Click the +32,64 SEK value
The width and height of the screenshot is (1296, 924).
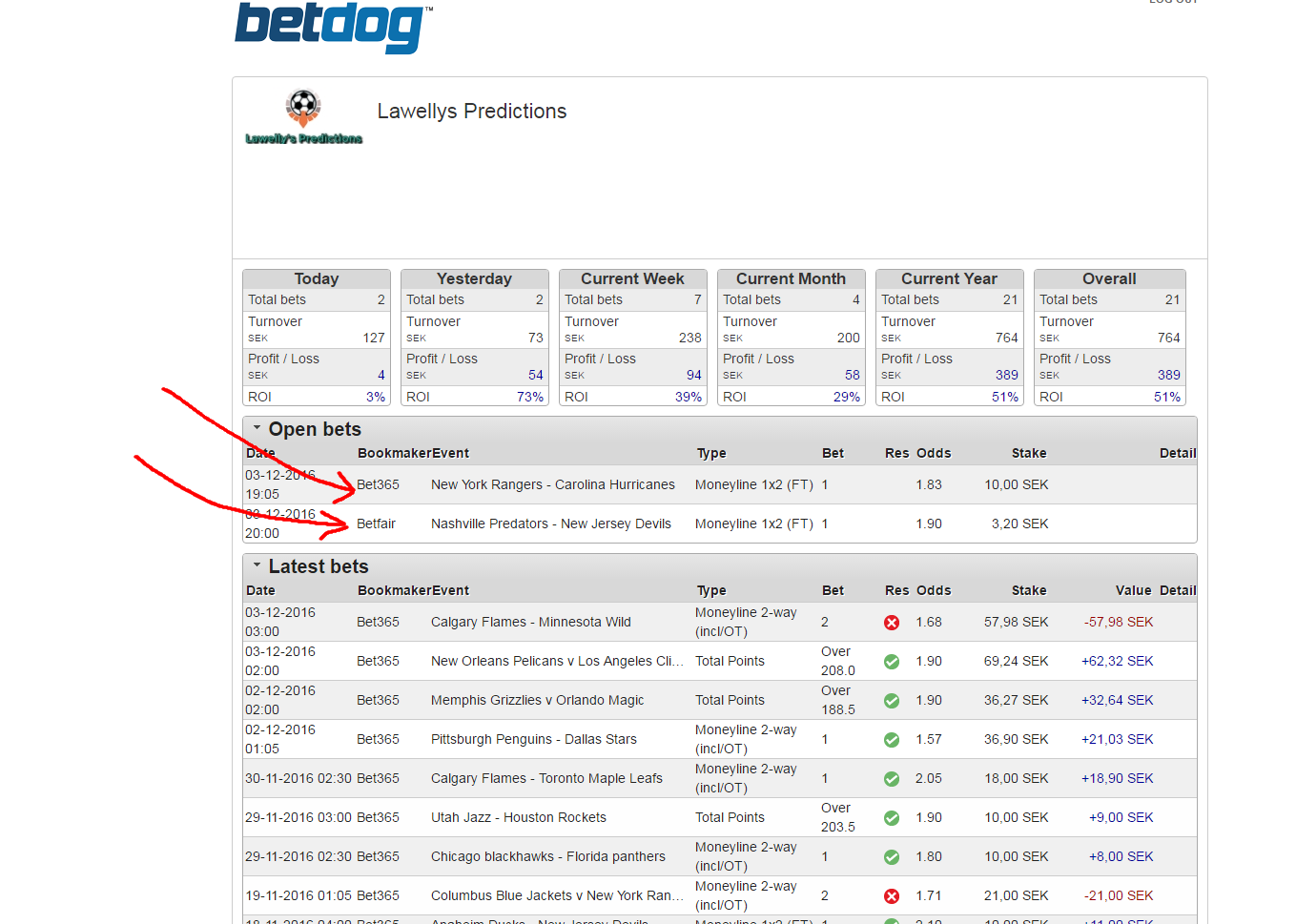point(1118,700)
